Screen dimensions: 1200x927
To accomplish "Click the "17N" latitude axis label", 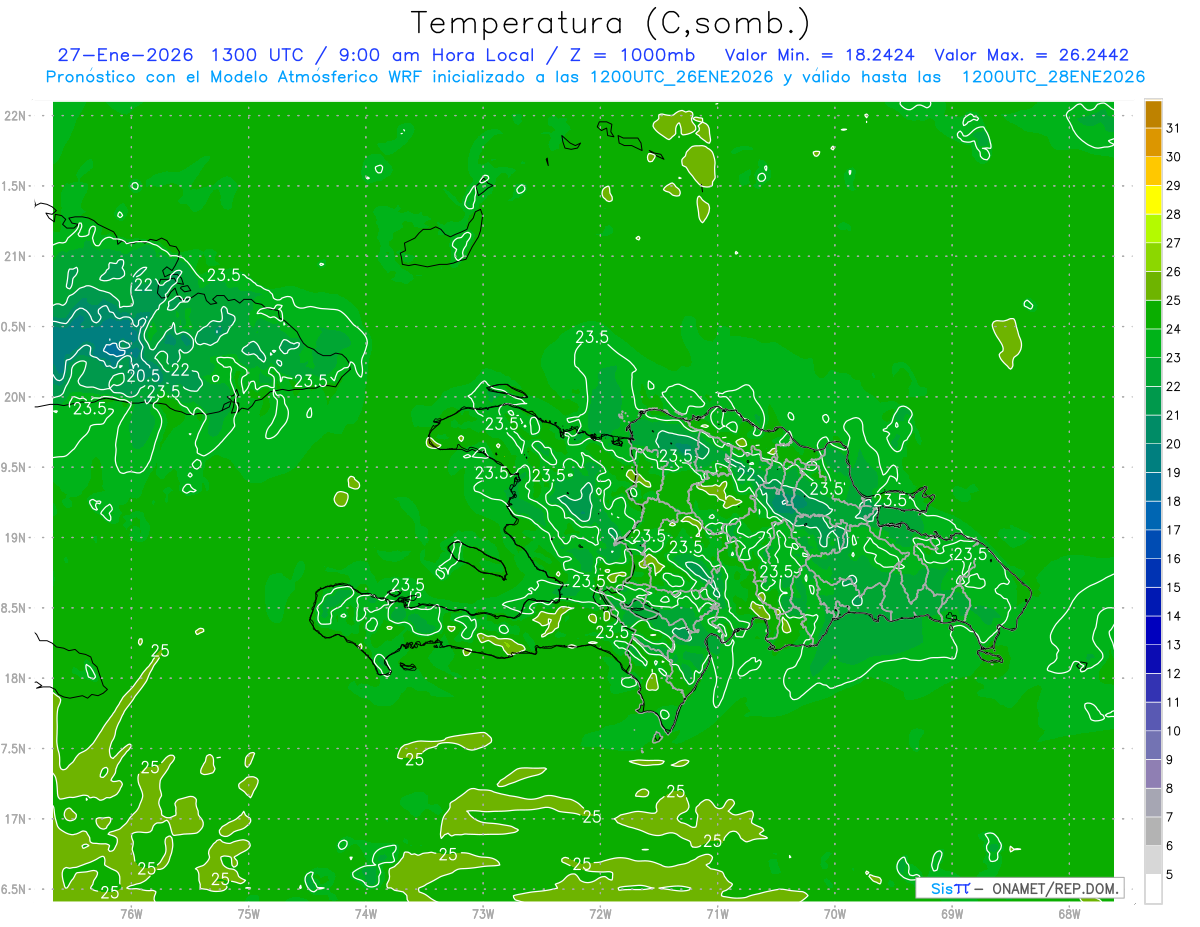I will pos(17,819).
